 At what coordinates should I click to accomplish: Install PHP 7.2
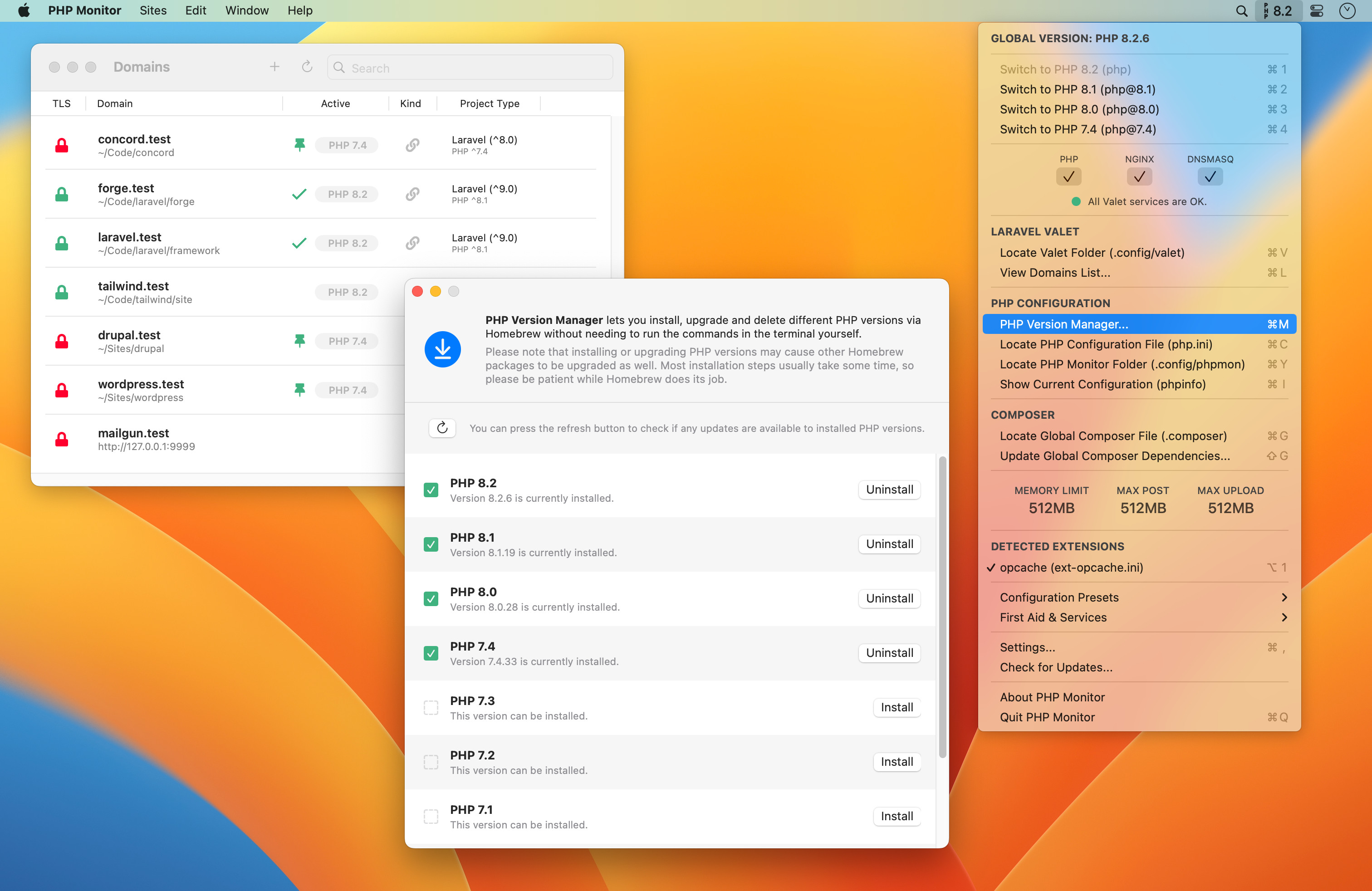(897, 762)
